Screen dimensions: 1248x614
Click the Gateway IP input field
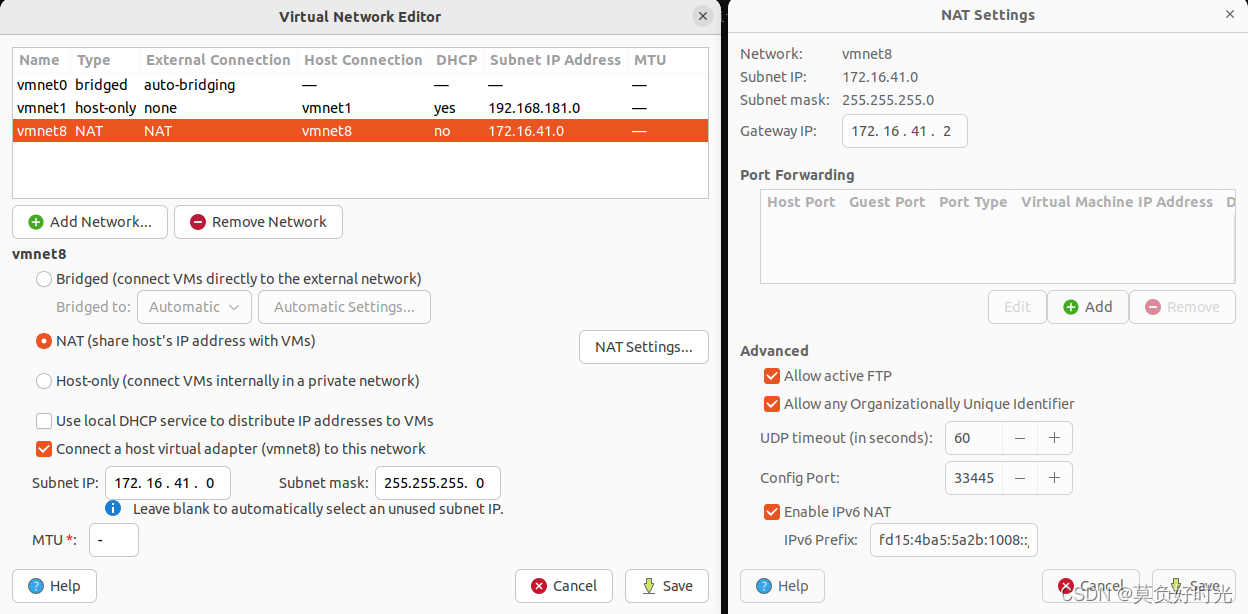pos(904,131)
